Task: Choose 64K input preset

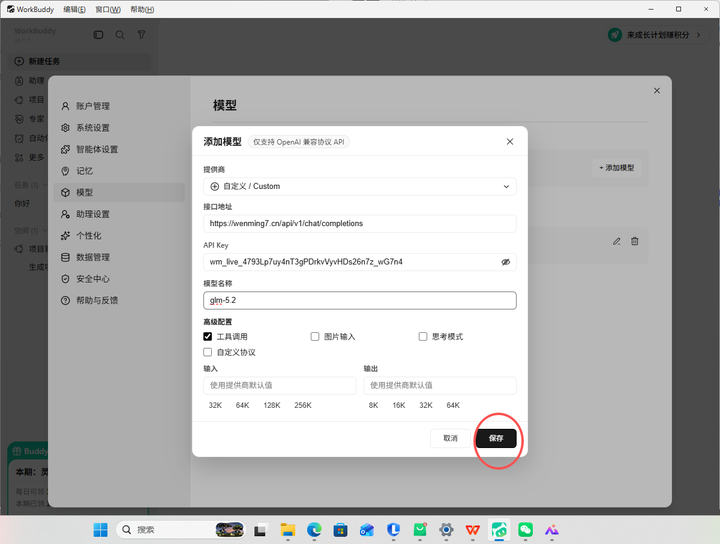Action: click(x=242, y=405)
